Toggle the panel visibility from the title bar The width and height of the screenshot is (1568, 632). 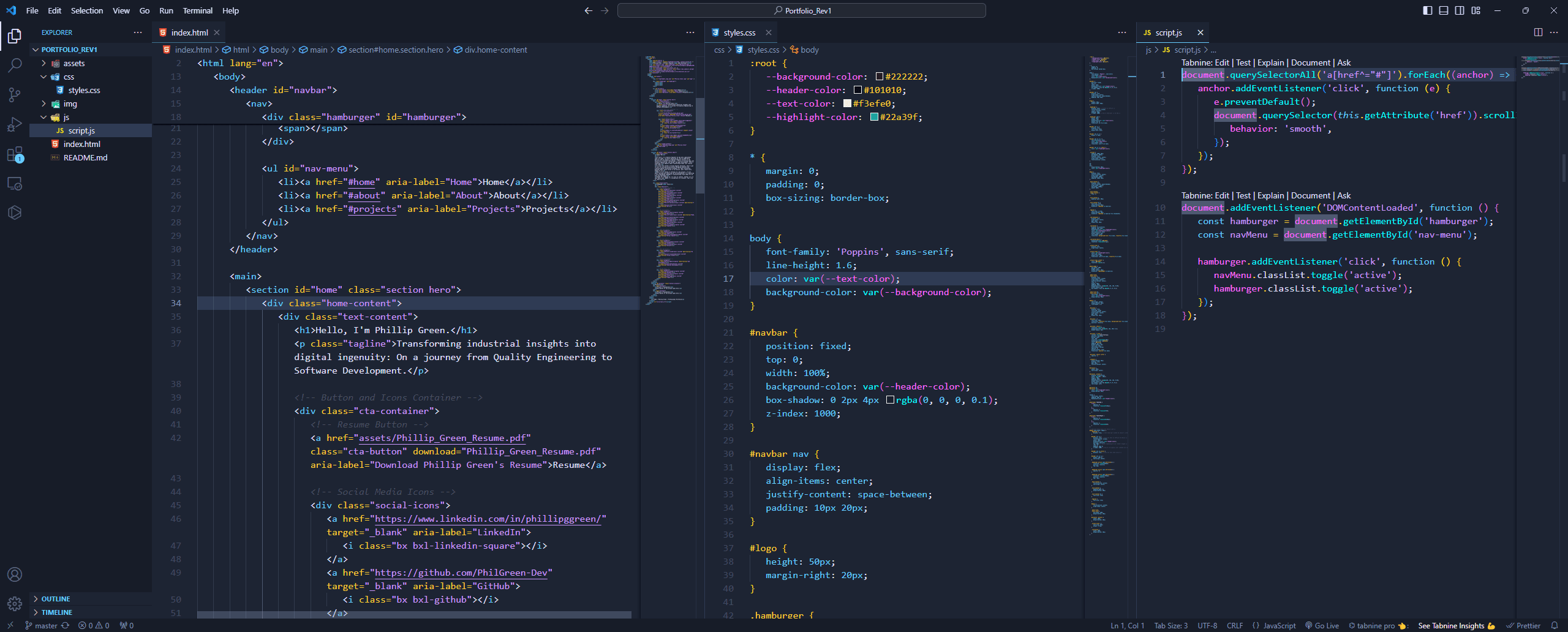(x=1443, y=10)
